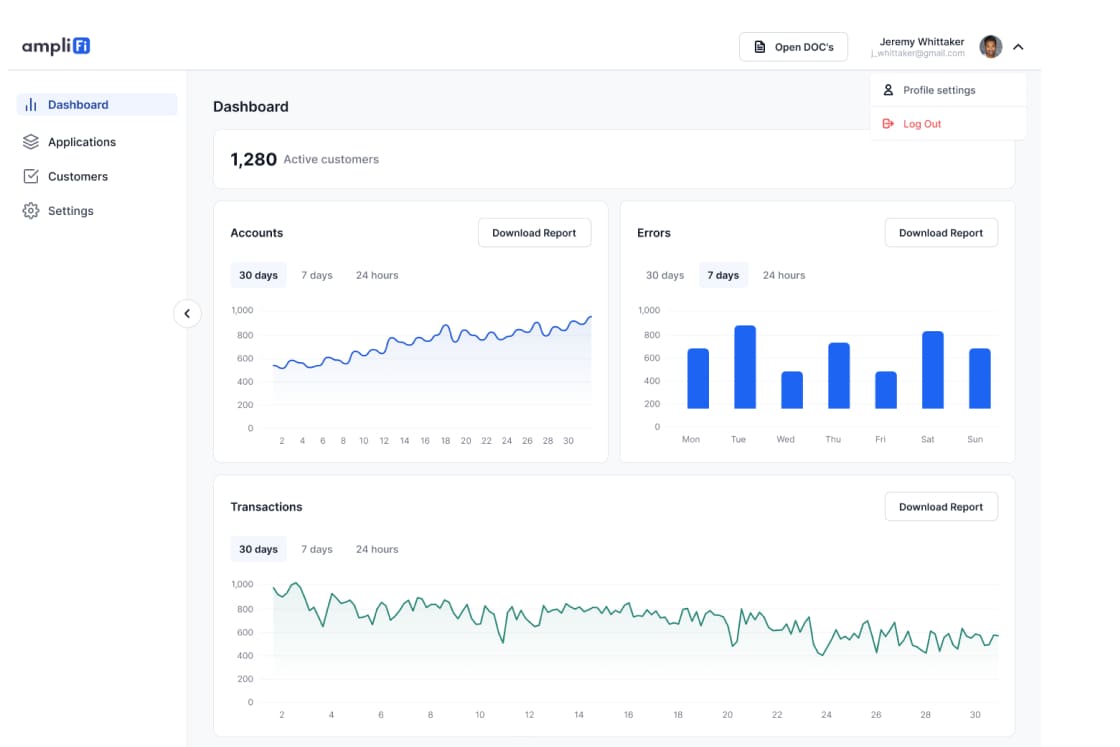Viewport: 1120px width, 747px height.
Task: Click the document icon in Open DOC's
Action: (x=759, y=46)
